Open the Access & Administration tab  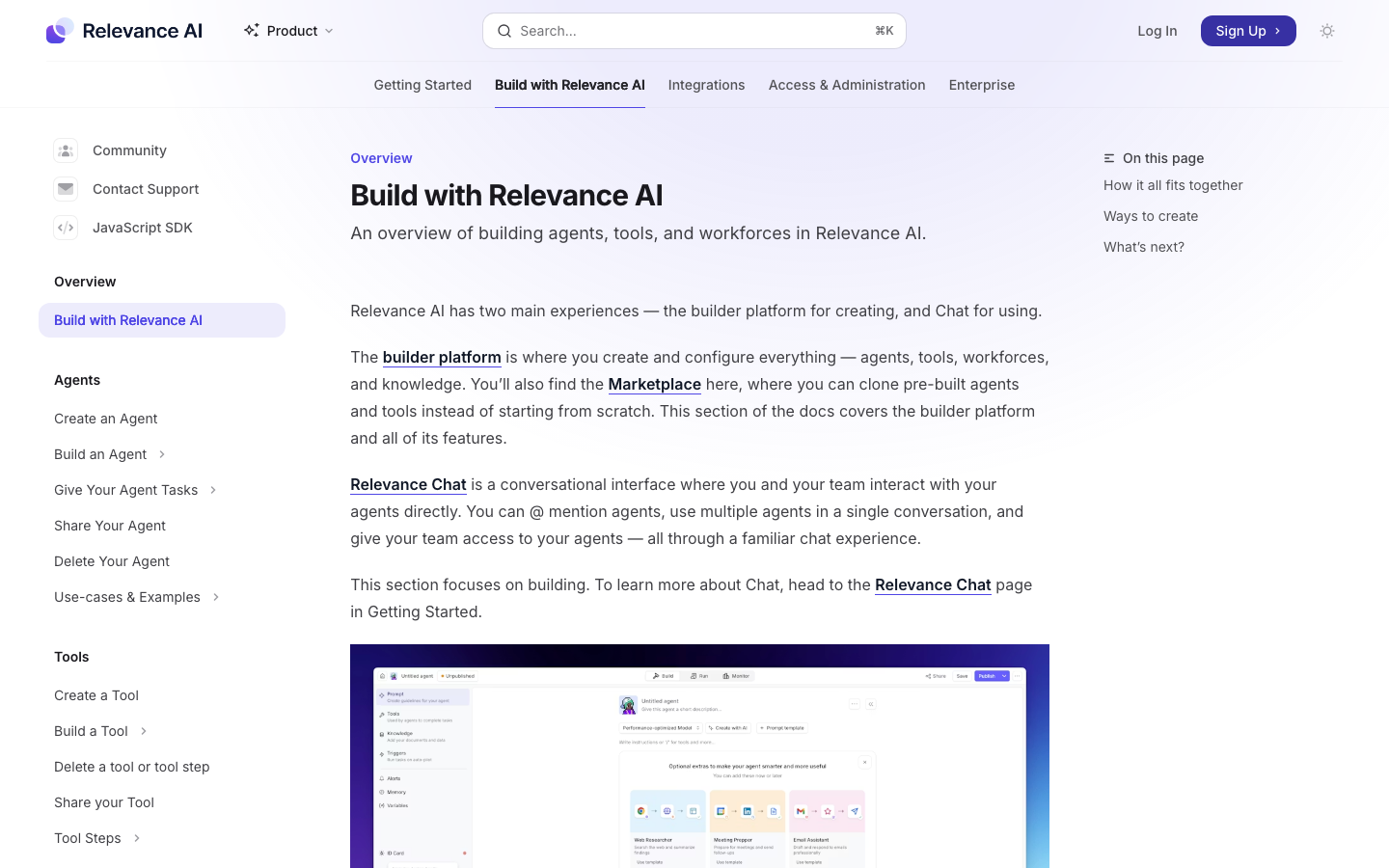[847, 85]
